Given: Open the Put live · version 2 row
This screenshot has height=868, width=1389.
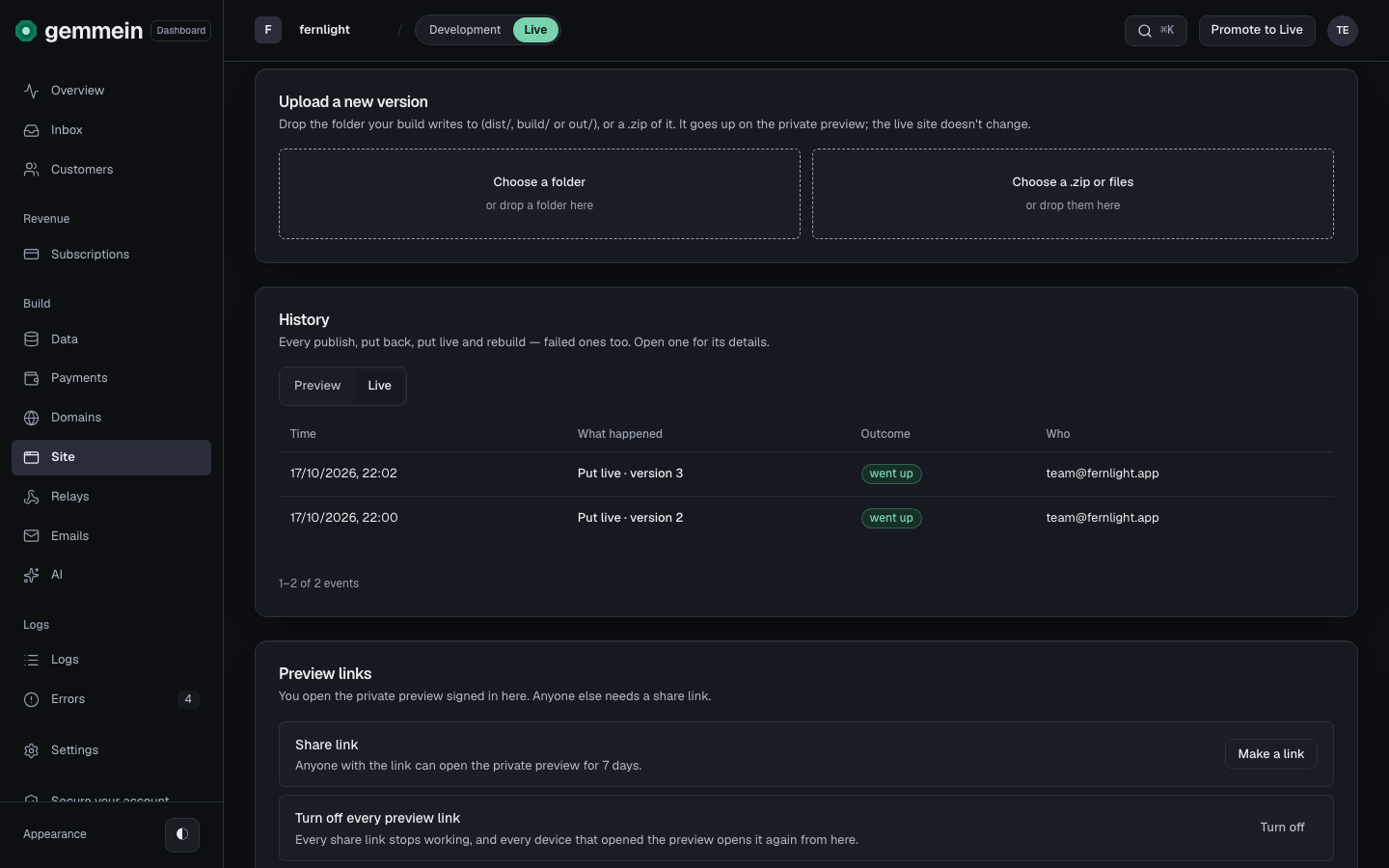Looking at the screenshot, I should 806,518.
